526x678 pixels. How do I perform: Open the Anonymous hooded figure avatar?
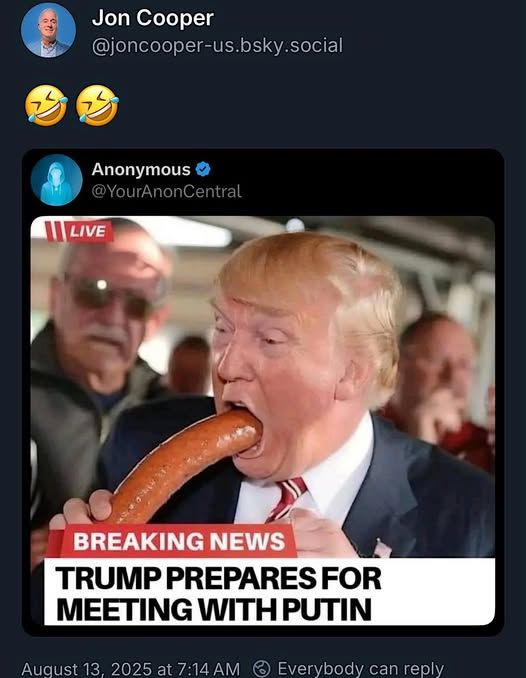[x=57, y=179]
